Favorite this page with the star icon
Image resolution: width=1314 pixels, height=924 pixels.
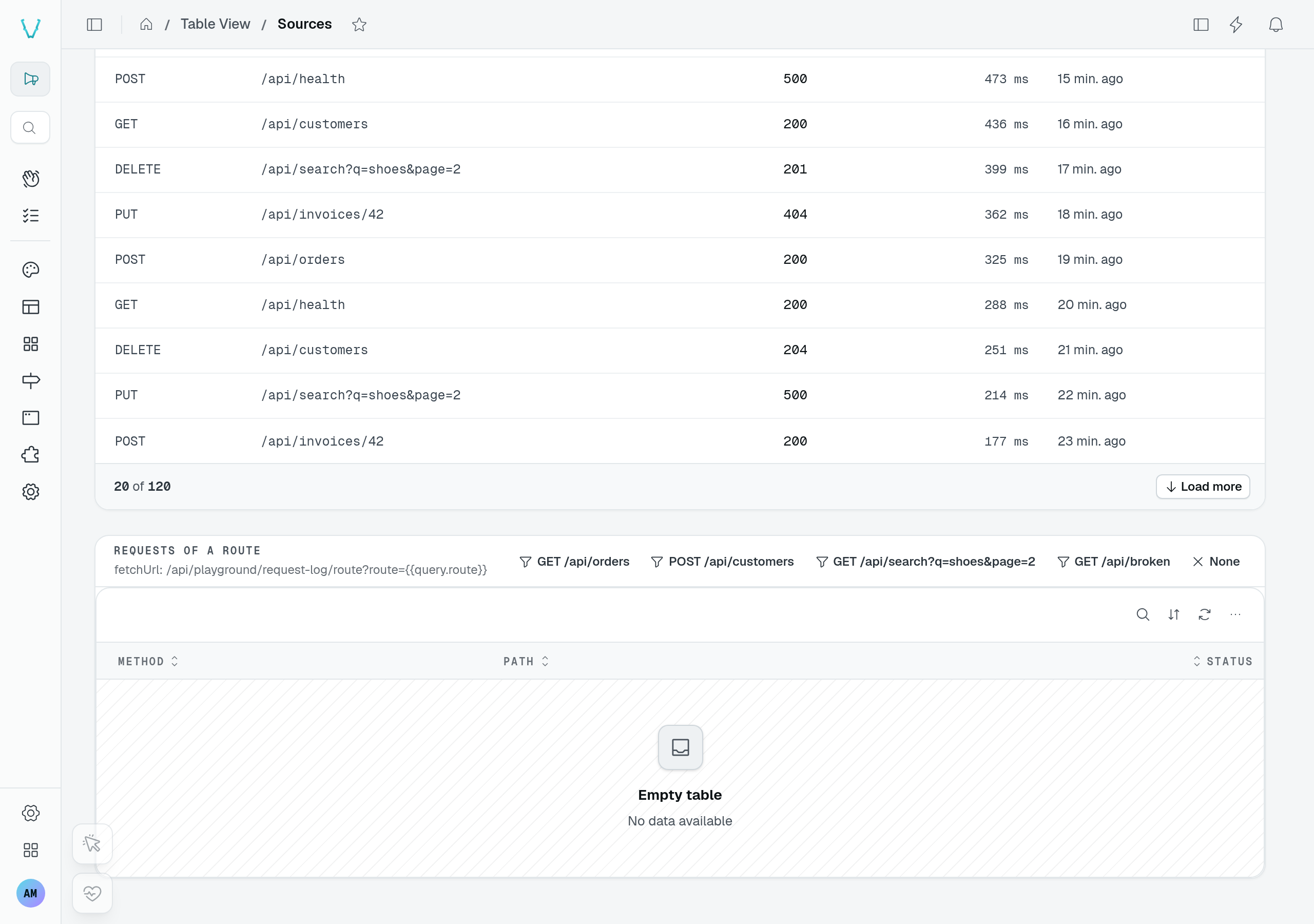tap(359, 25)
